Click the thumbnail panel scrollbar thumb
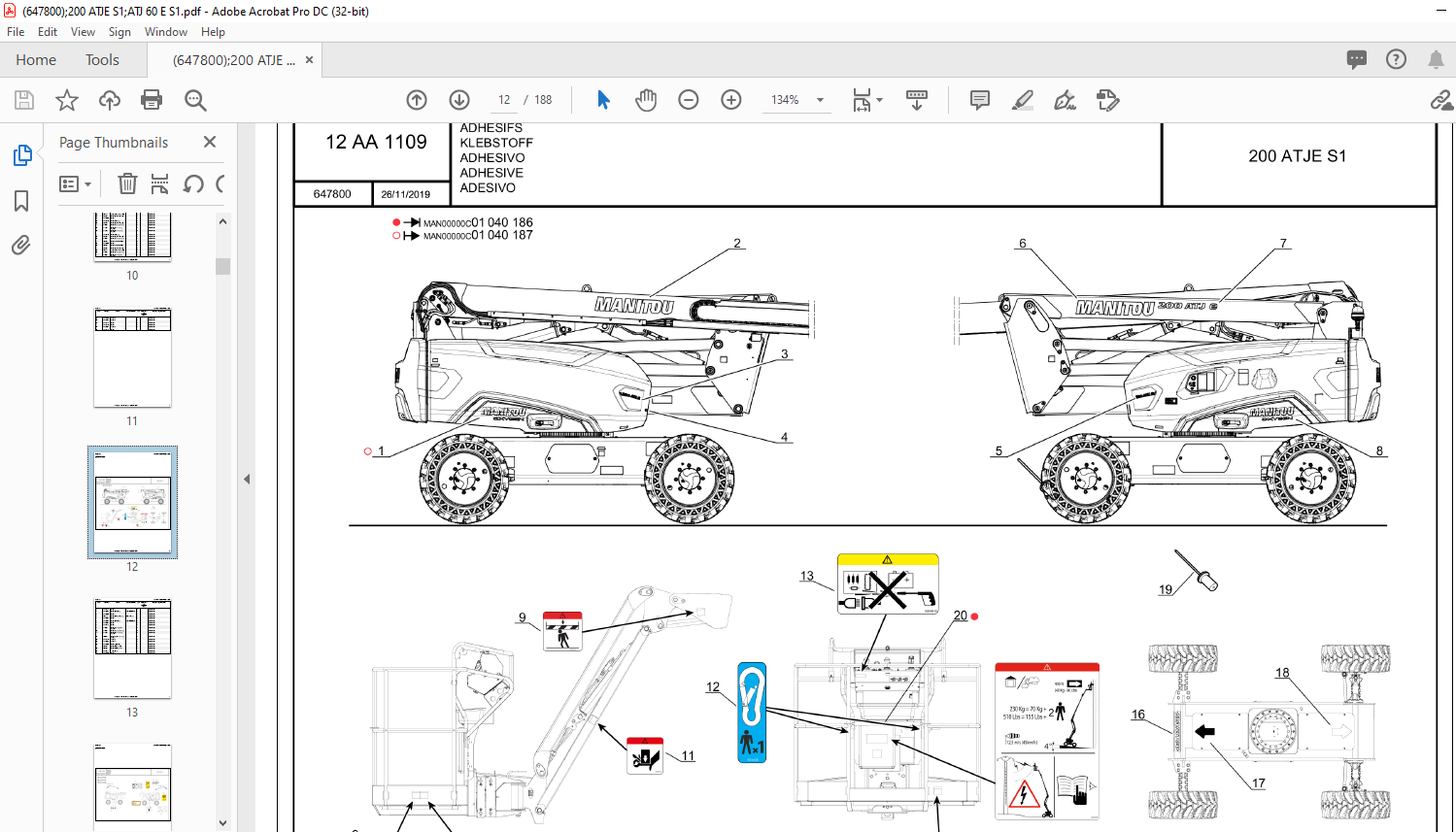The height and width of the screenshot is (832, 1456). point(223,266)
